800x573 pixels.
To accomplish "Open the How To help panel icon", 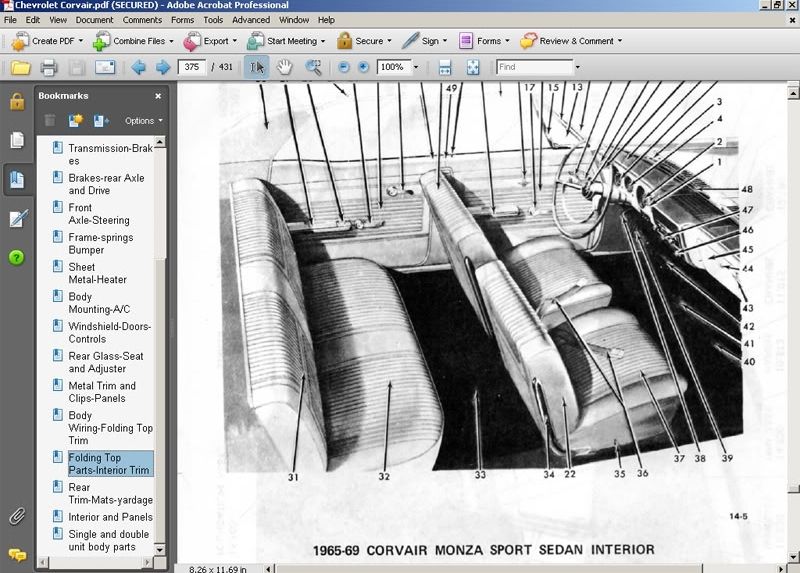I will pos(16,258).
